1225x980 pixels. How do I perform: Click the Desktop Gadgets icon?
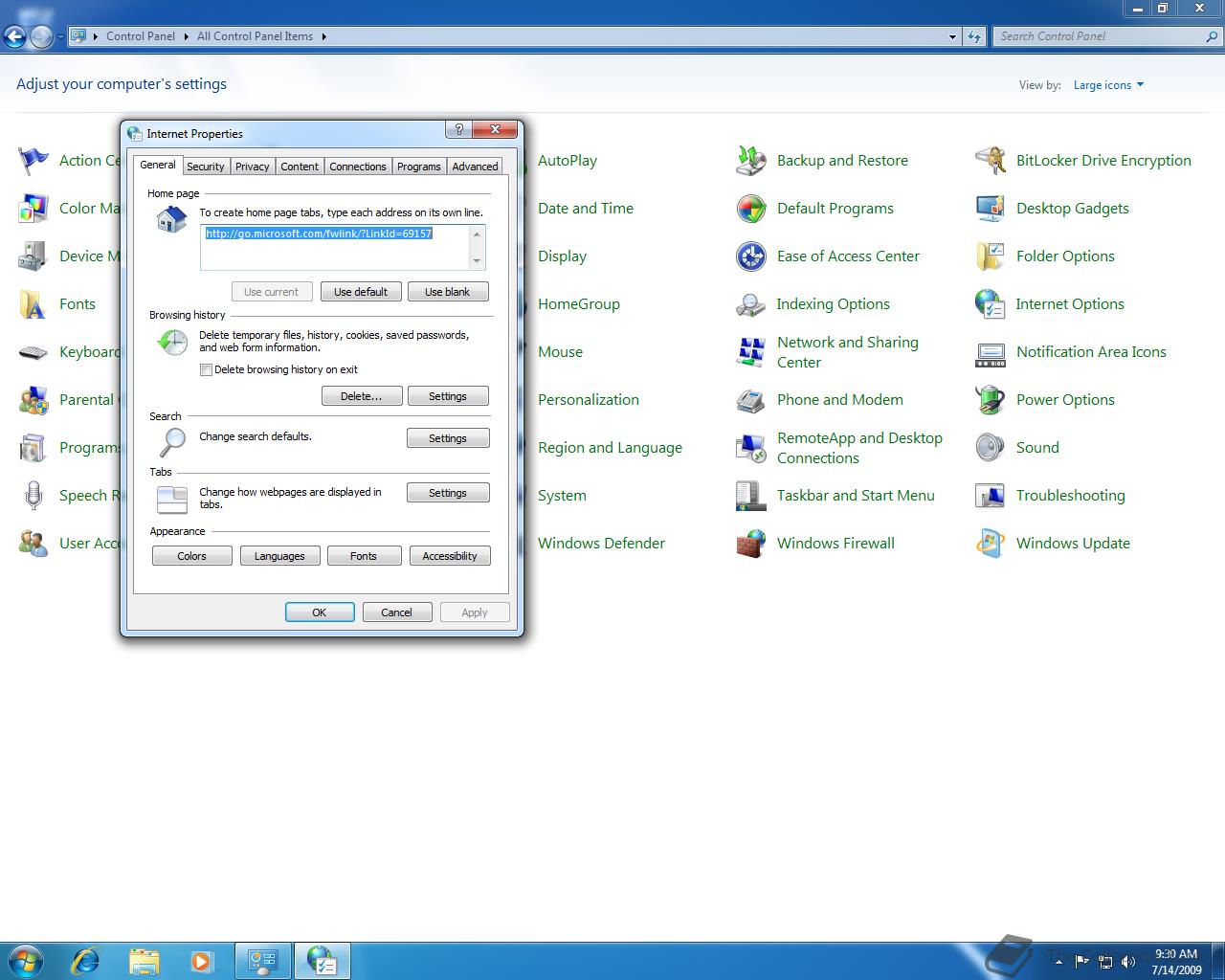[x=991, y=209]
